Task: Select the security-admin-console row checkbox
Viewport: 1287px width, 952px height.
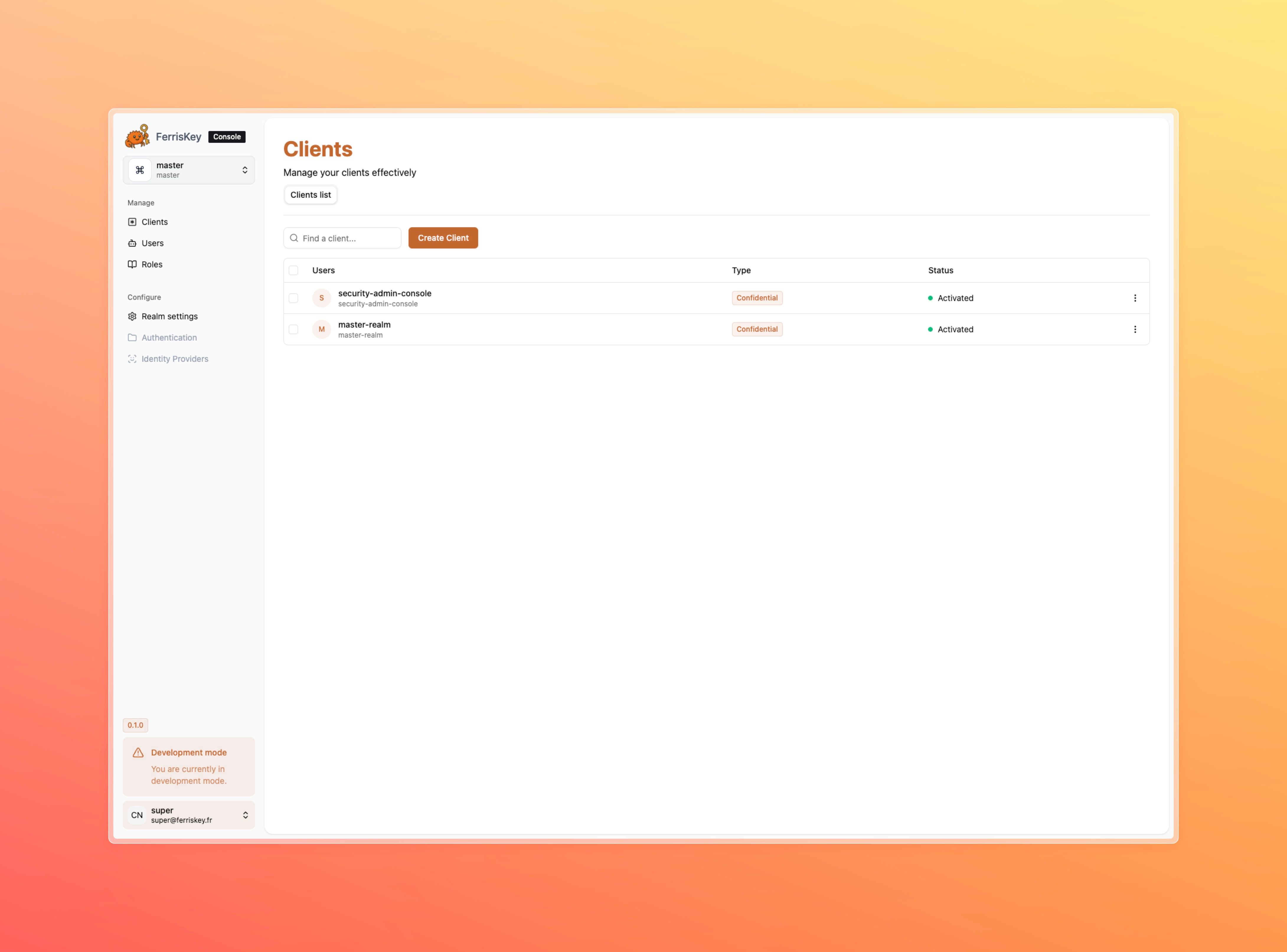Action: (293, 298)
